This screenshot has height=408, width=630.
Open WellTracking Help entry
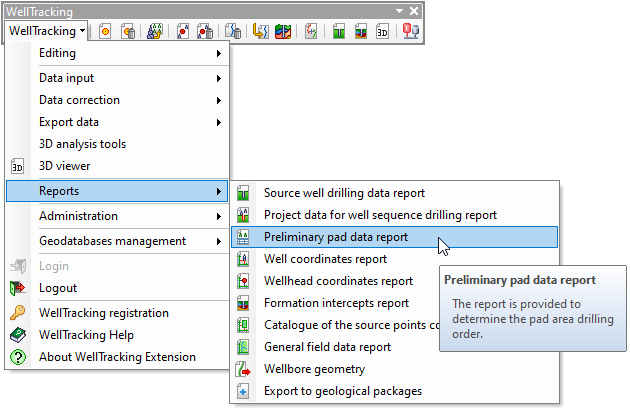pyautogui.click(x=117, y=335)
